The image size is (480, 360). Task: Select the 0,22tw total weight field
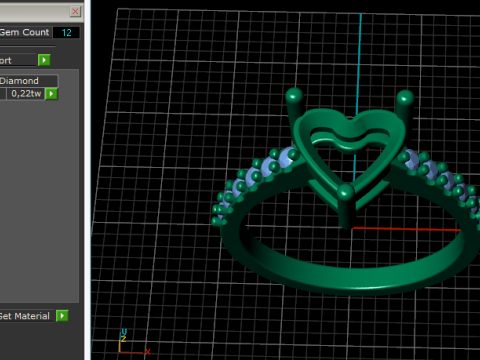pyautogui.click(x=25, y=94)
